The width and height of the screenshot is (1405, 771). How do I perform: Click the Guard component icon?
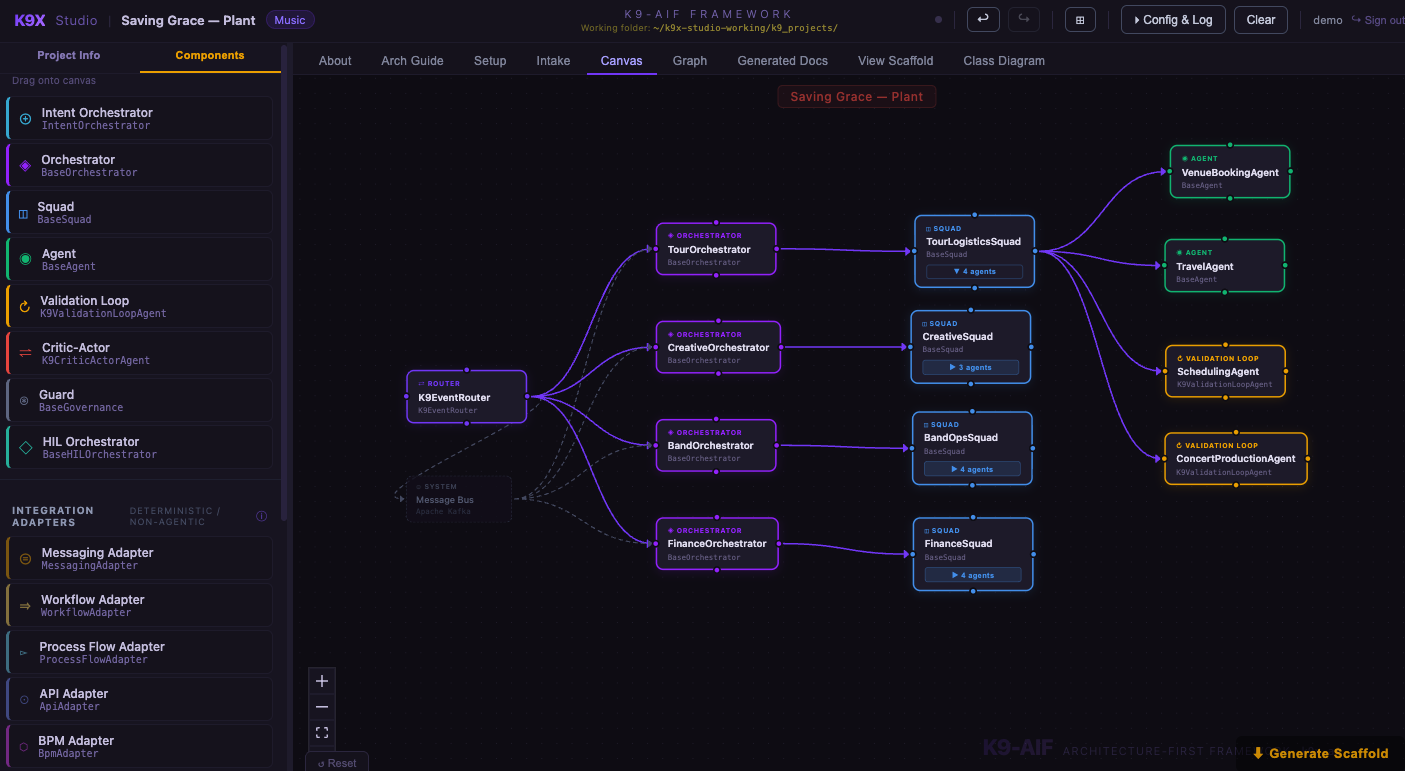click(x=24, y=401)
